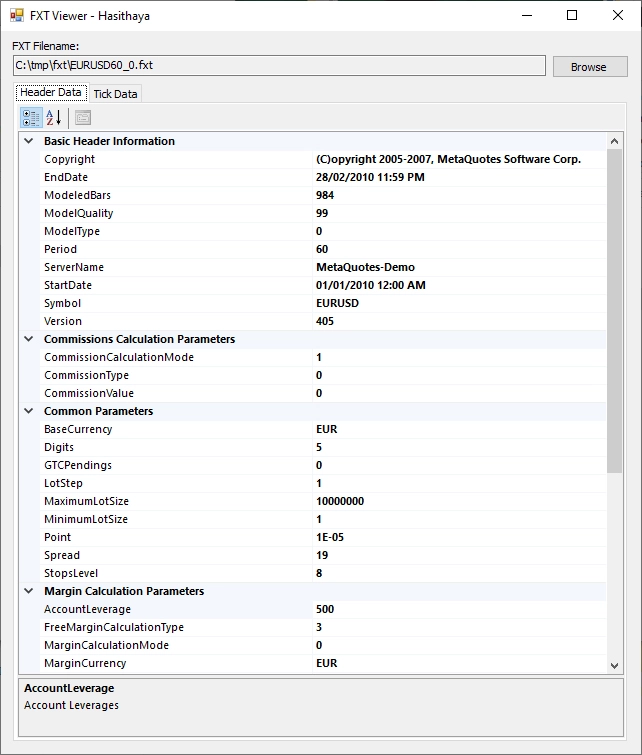Click the 28/02/2010 11:59 PM value

tap(370, 177)
